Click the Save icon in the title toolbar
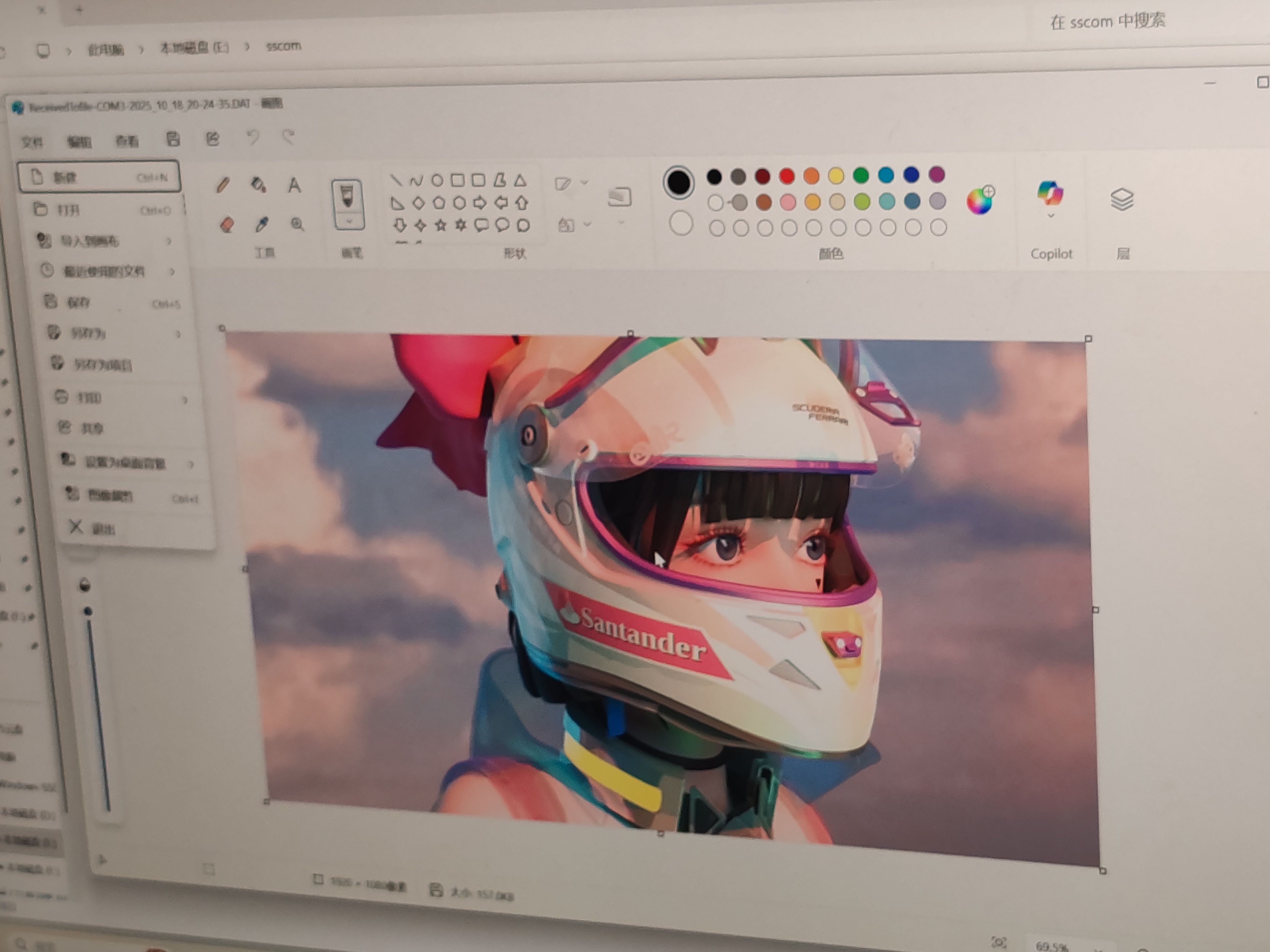Image resolution: width=1270 pixels, height=952 pixels. (x=173, y=139)
